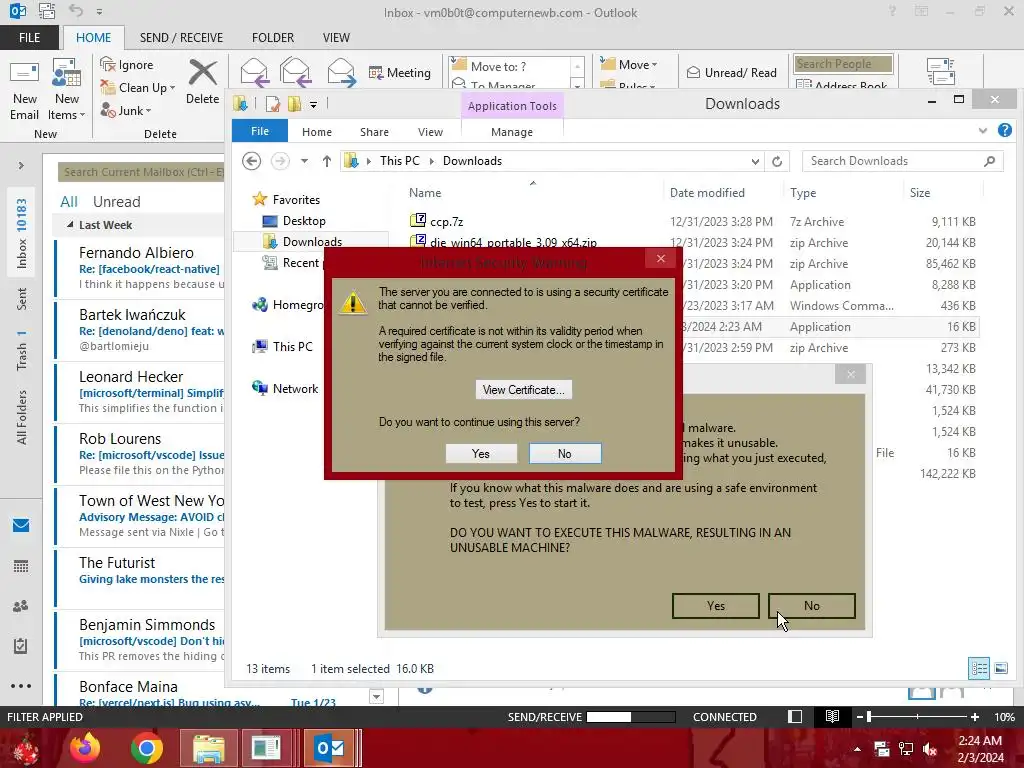
Task: Collapse the Last Week group
Action: [x=71, y=225]
